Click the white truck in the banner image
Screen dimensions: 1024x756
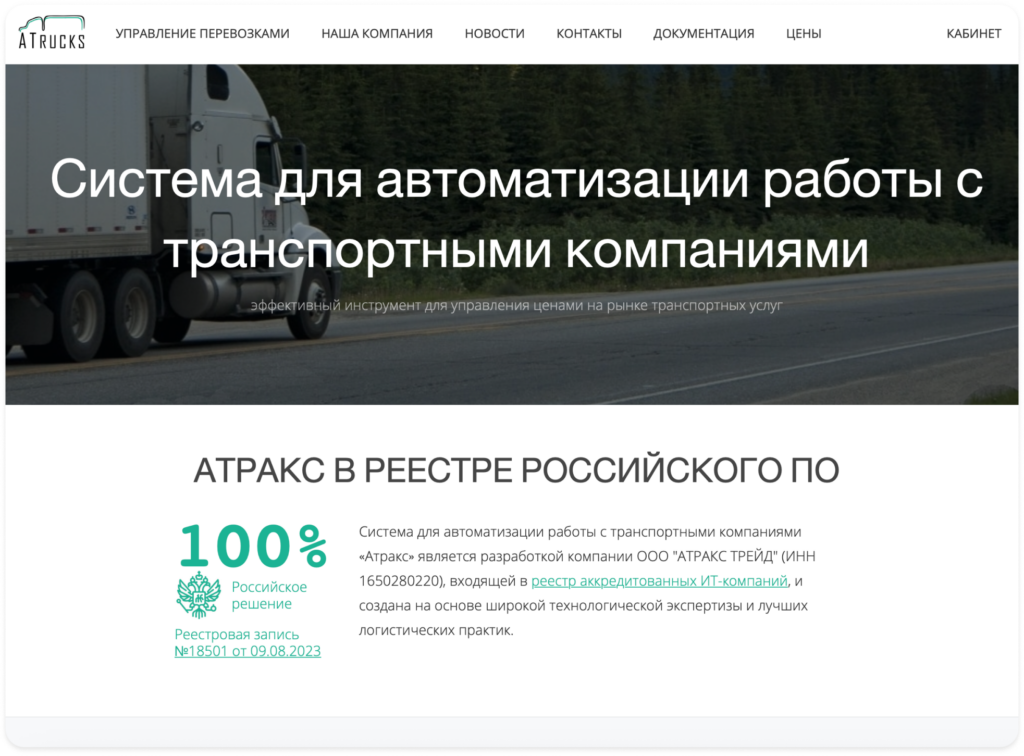pos(150,200)
